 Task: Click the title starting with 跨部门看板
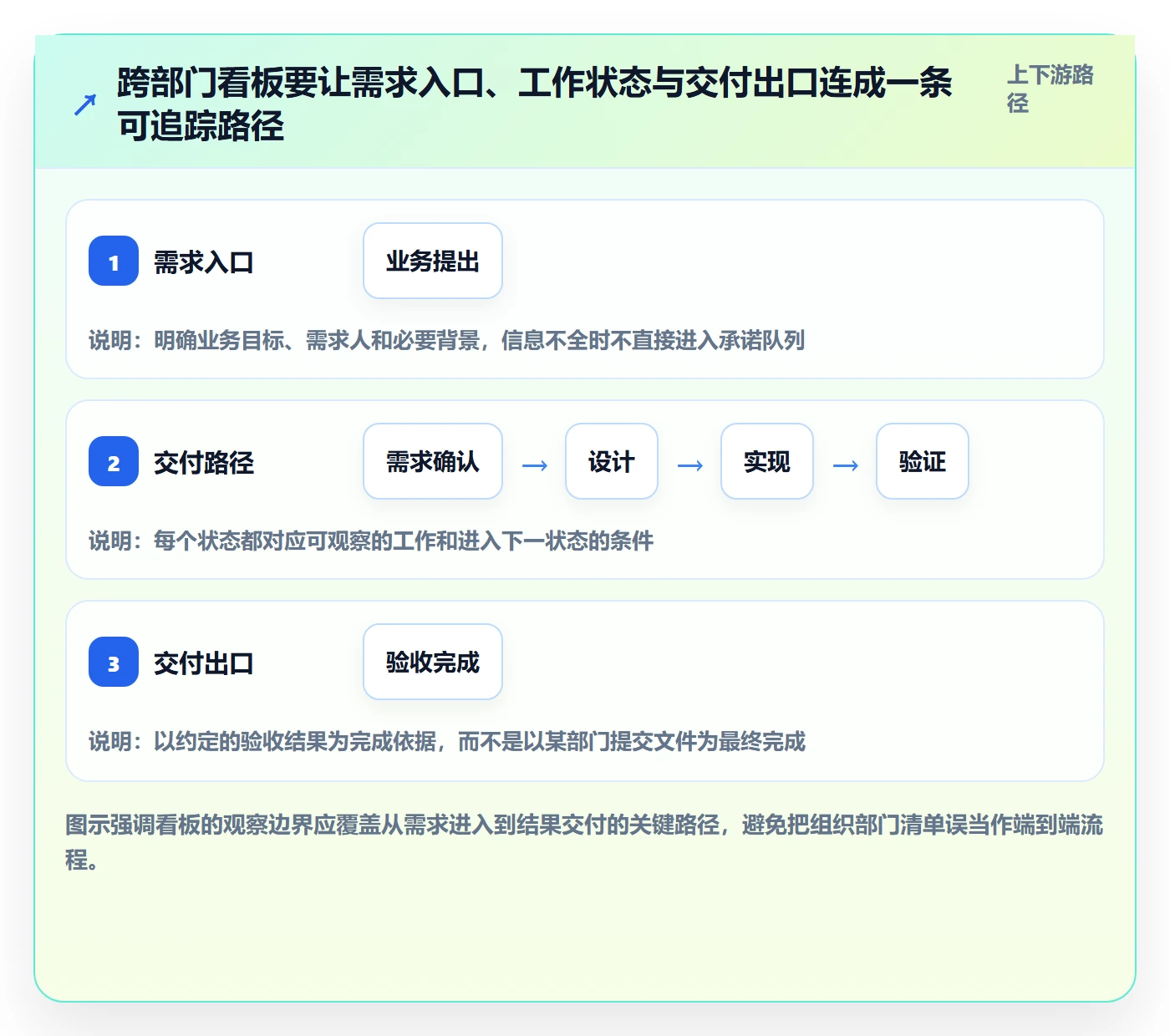(x=535, y=104)
